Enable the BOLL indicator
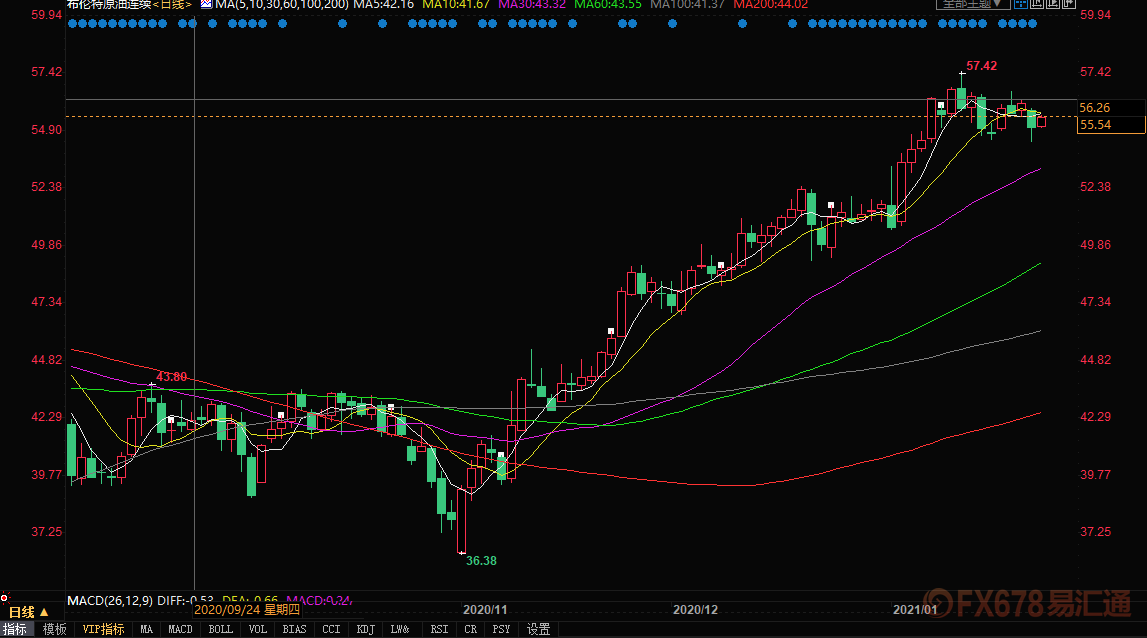Screen dimensions: 1147x638 coord(220,629)
